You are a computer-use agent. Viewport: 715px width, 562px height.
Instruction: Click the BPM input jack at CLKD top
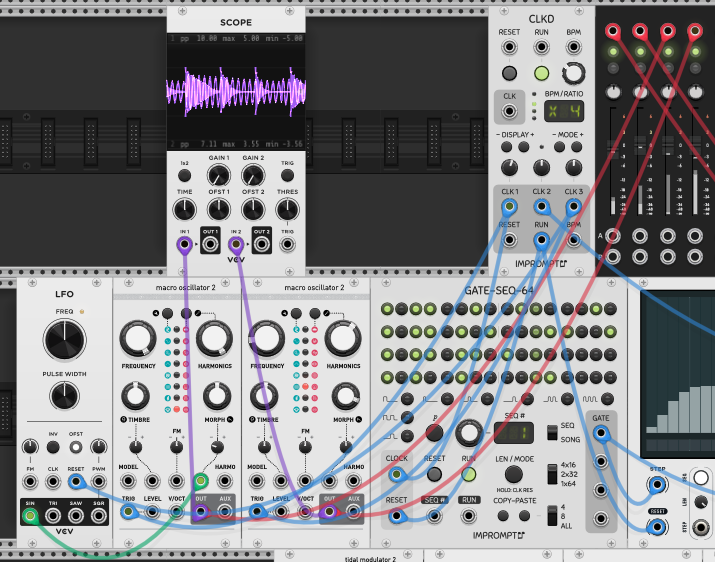point(573,47)
